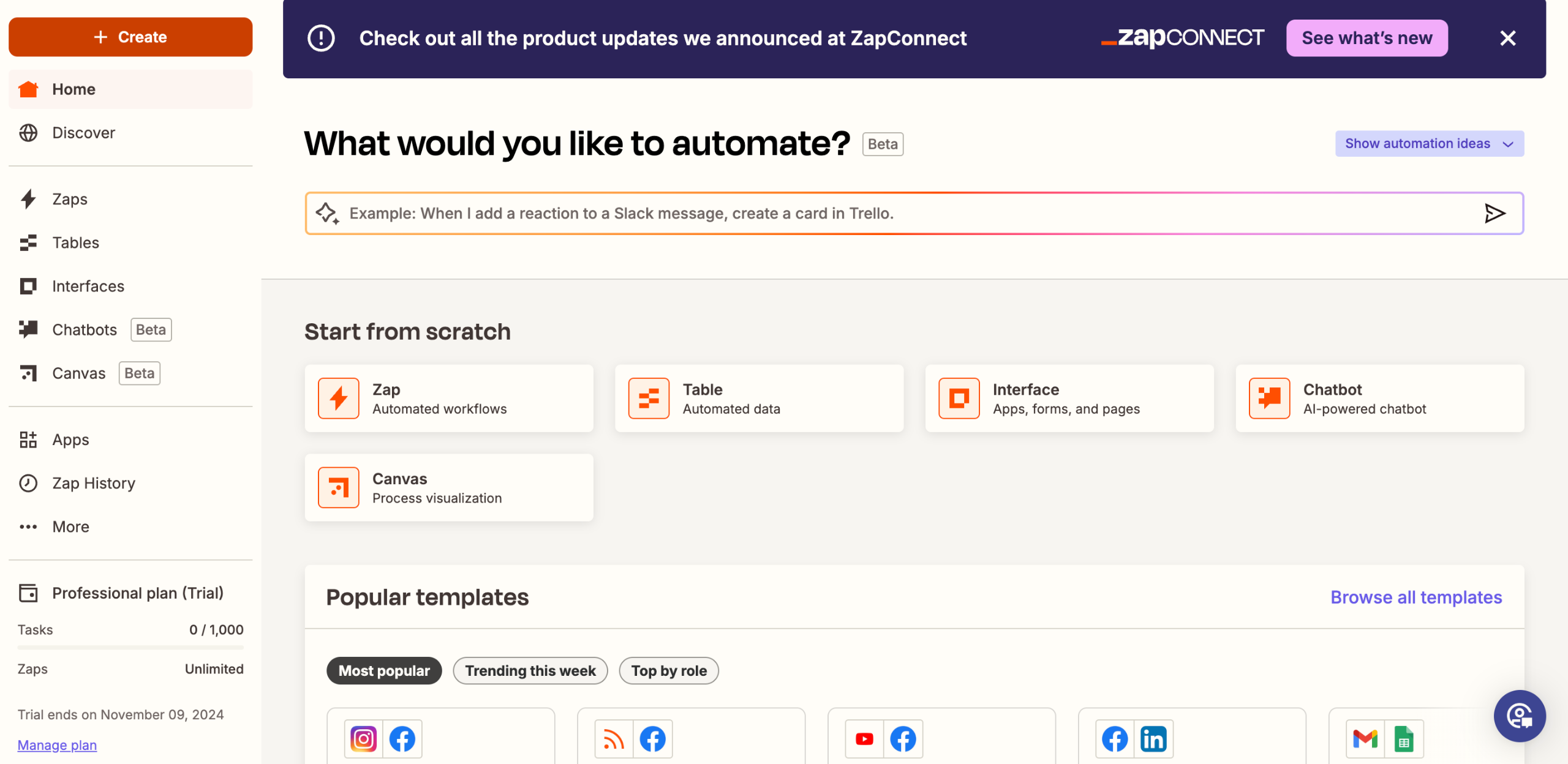Open the help chat bubble icon
Viewport: 1568px width, 764px height.
click(x=1519, y=716)
